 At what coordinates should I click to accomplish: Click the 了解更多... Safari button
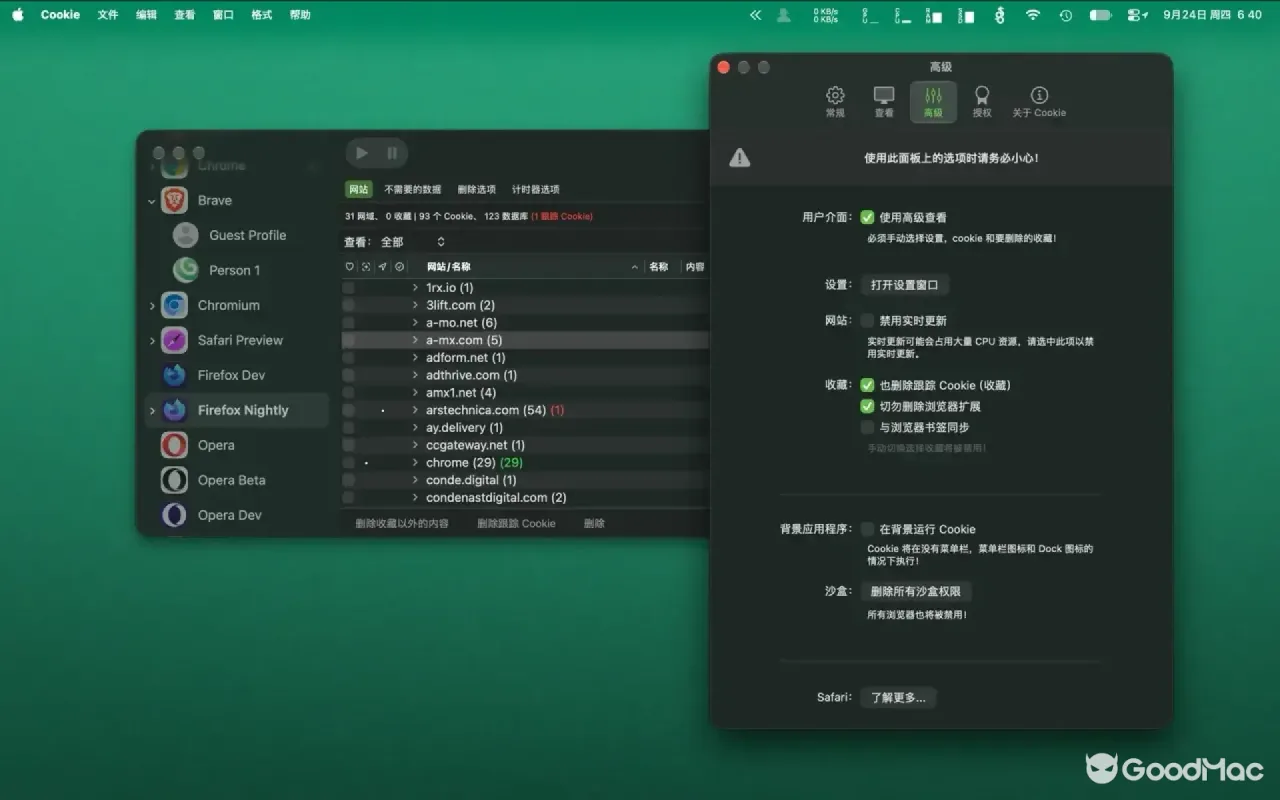point(899,697)
